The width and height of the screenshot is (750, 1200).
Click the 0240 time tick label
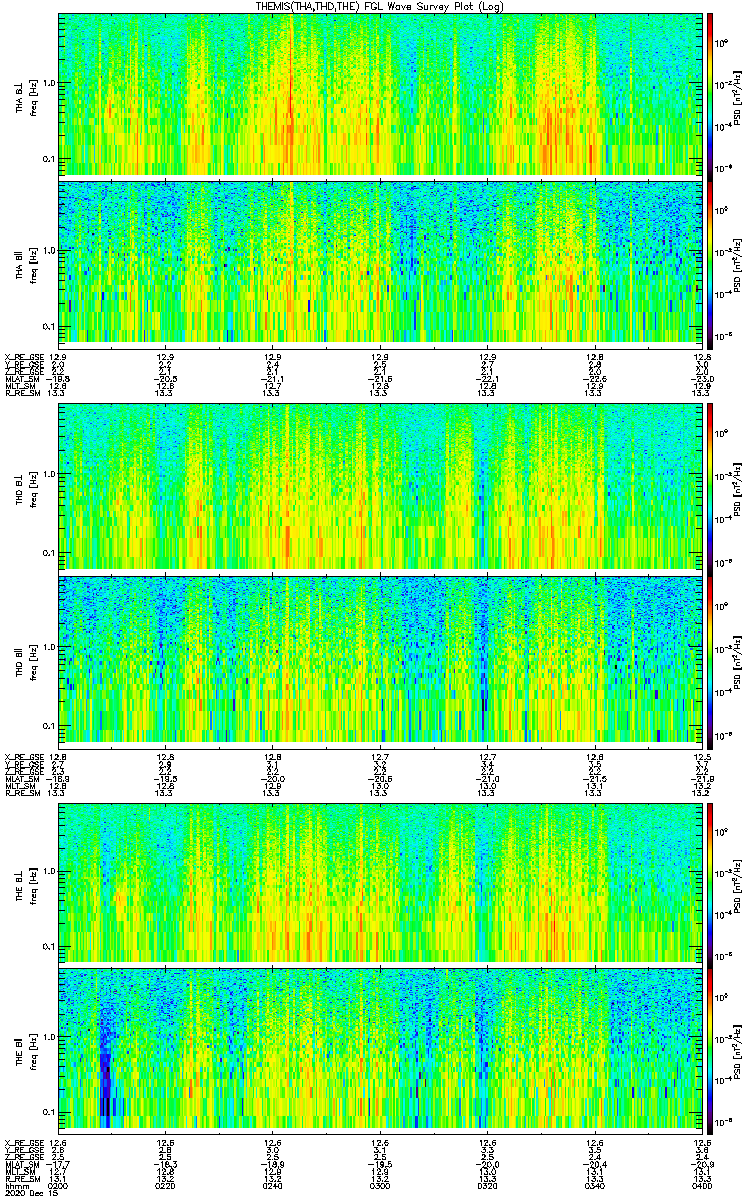273,1185
